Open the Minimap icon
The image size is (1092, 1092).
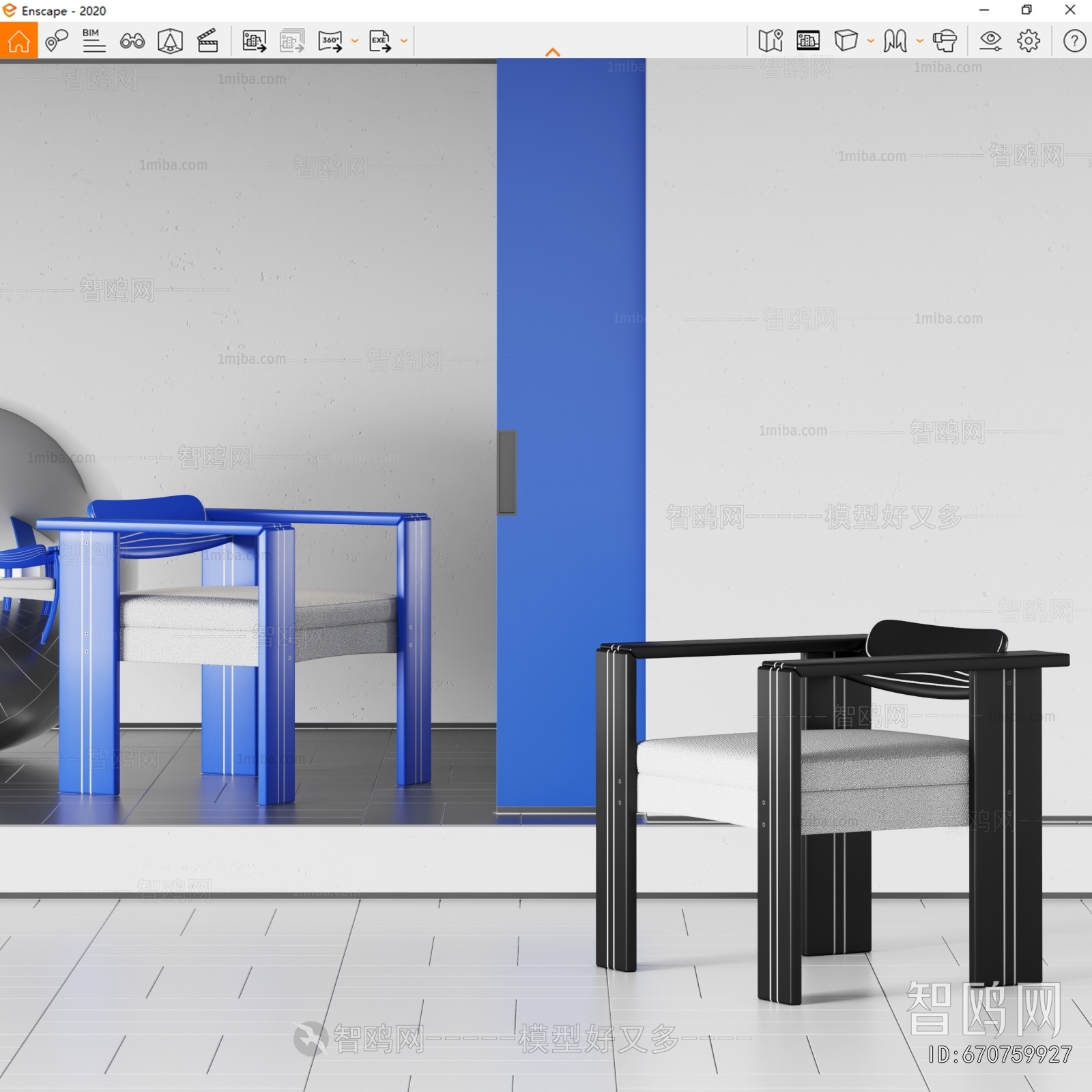pos(771,41)
